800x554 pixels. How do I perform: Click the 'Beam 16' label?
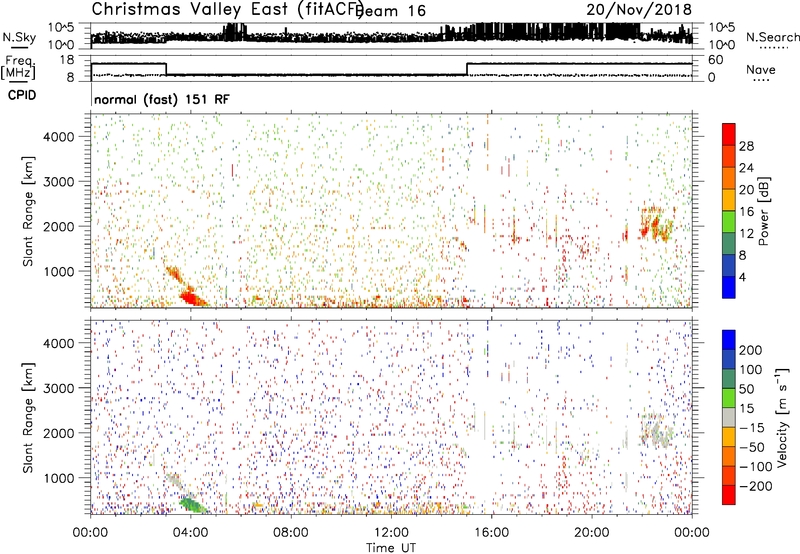click(x=390, y=11)
